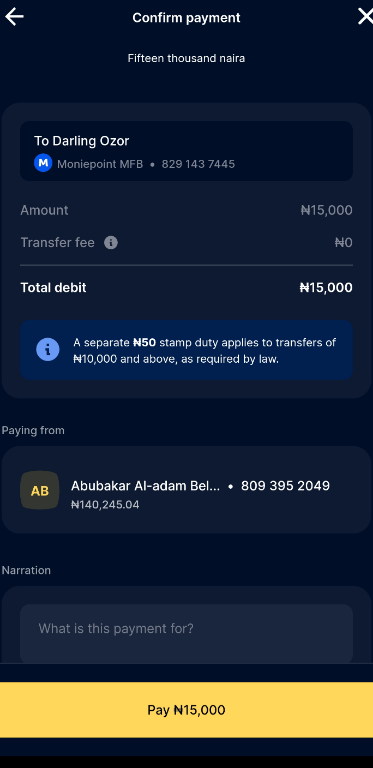373x768 pixels.
Task: Select the Abubakar Al-adam paying account
Action: [x=186, y=490]
